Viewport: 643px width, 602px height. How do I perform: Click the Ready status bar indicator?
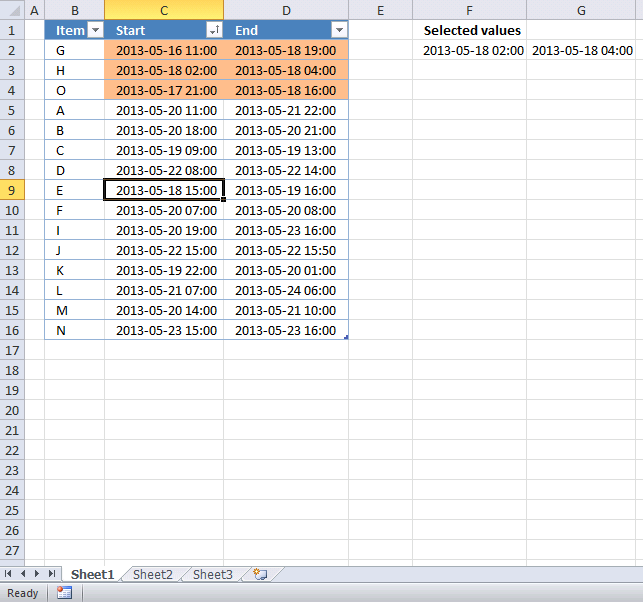23,593
